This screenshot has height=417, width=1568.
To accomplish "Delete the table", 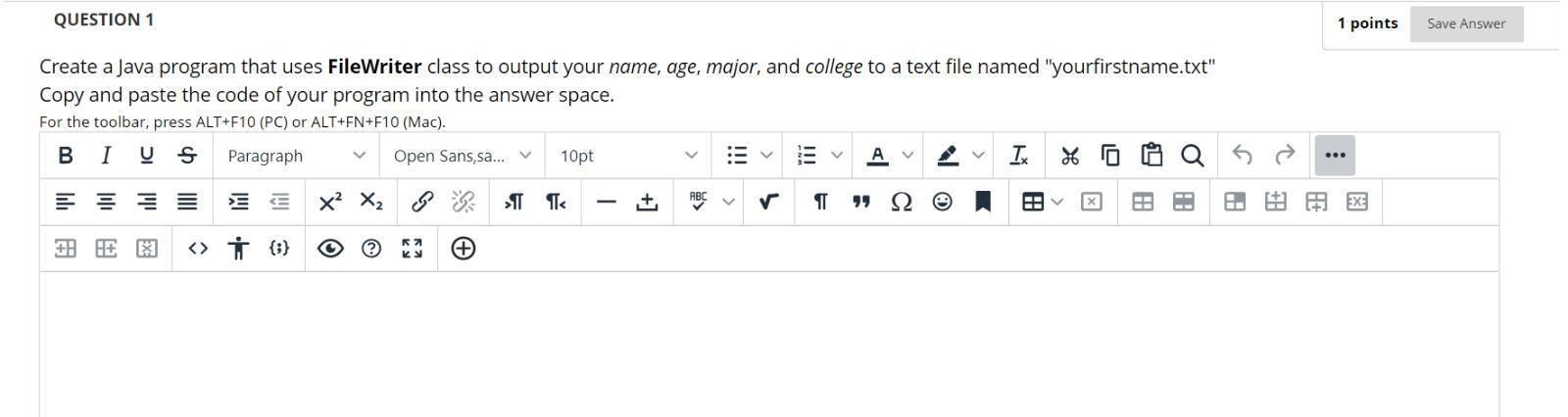I will coord(1092,202).
